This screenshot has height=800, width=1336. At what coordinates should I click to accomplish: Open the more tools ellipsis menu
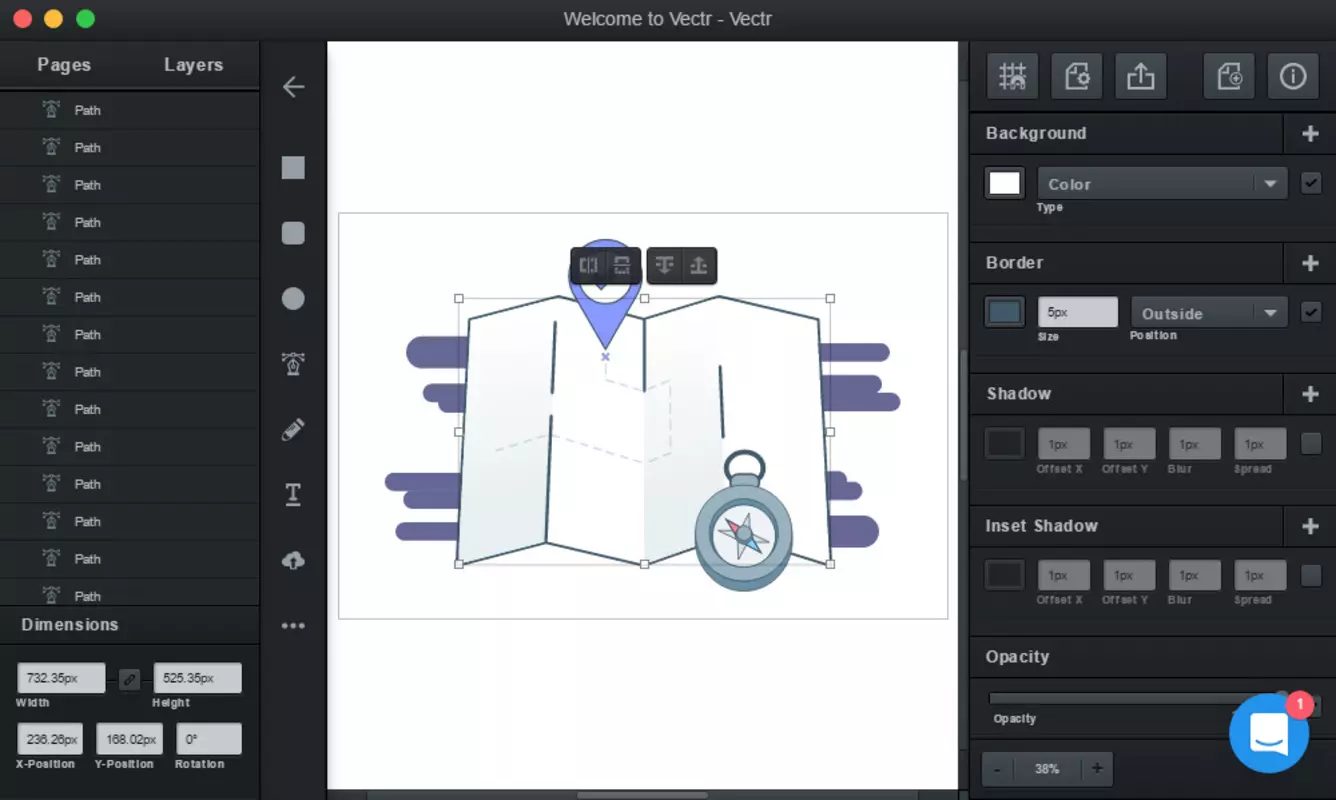(x=293, y=626)
